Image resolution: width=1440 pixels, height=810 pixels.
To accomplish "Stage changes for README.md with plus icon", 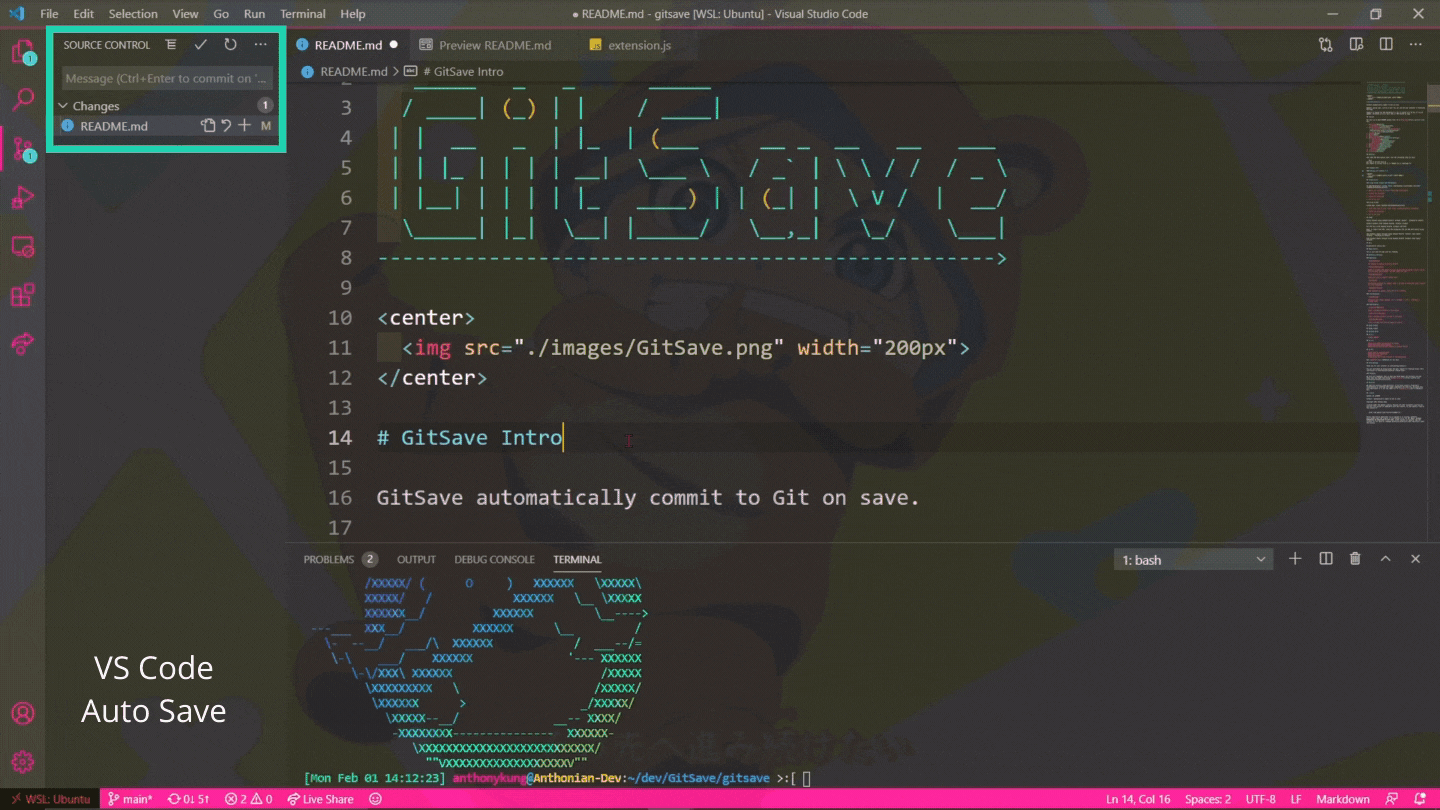I will [x=244, y=126].
